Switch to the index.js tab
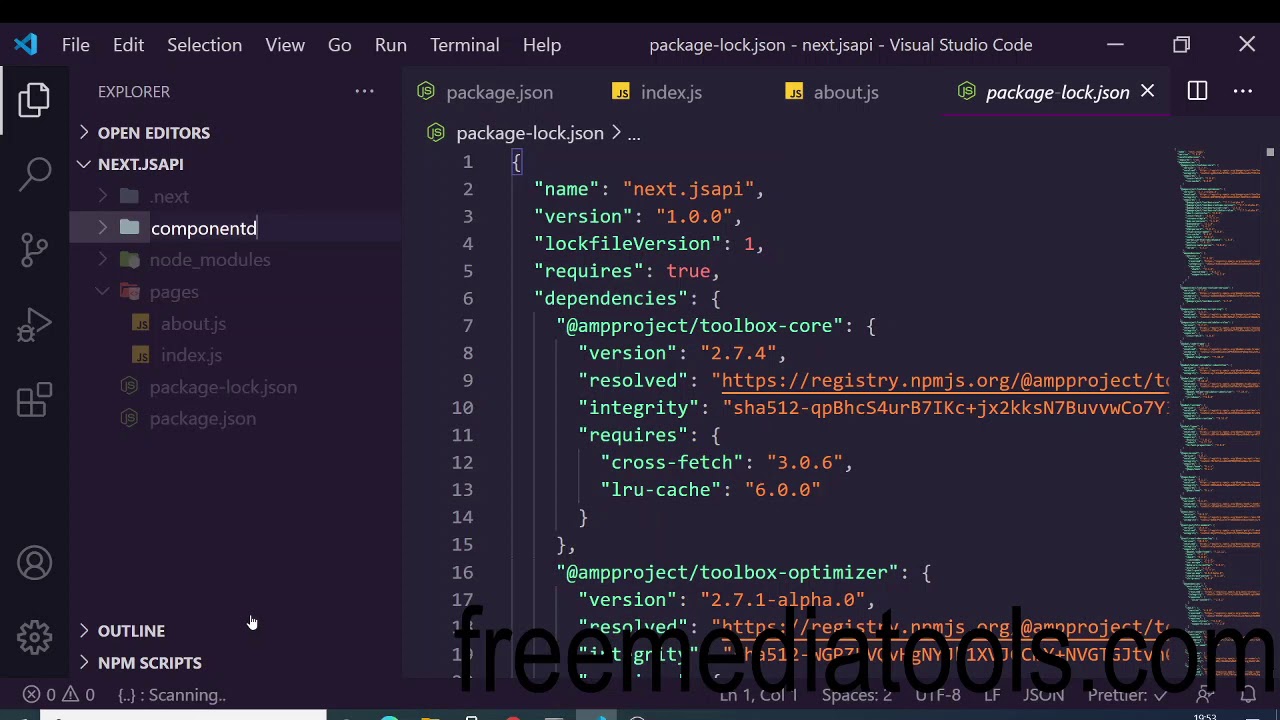Image resolution: width=1280 pixels, height=720 pixels. click(x=670, y=92)
